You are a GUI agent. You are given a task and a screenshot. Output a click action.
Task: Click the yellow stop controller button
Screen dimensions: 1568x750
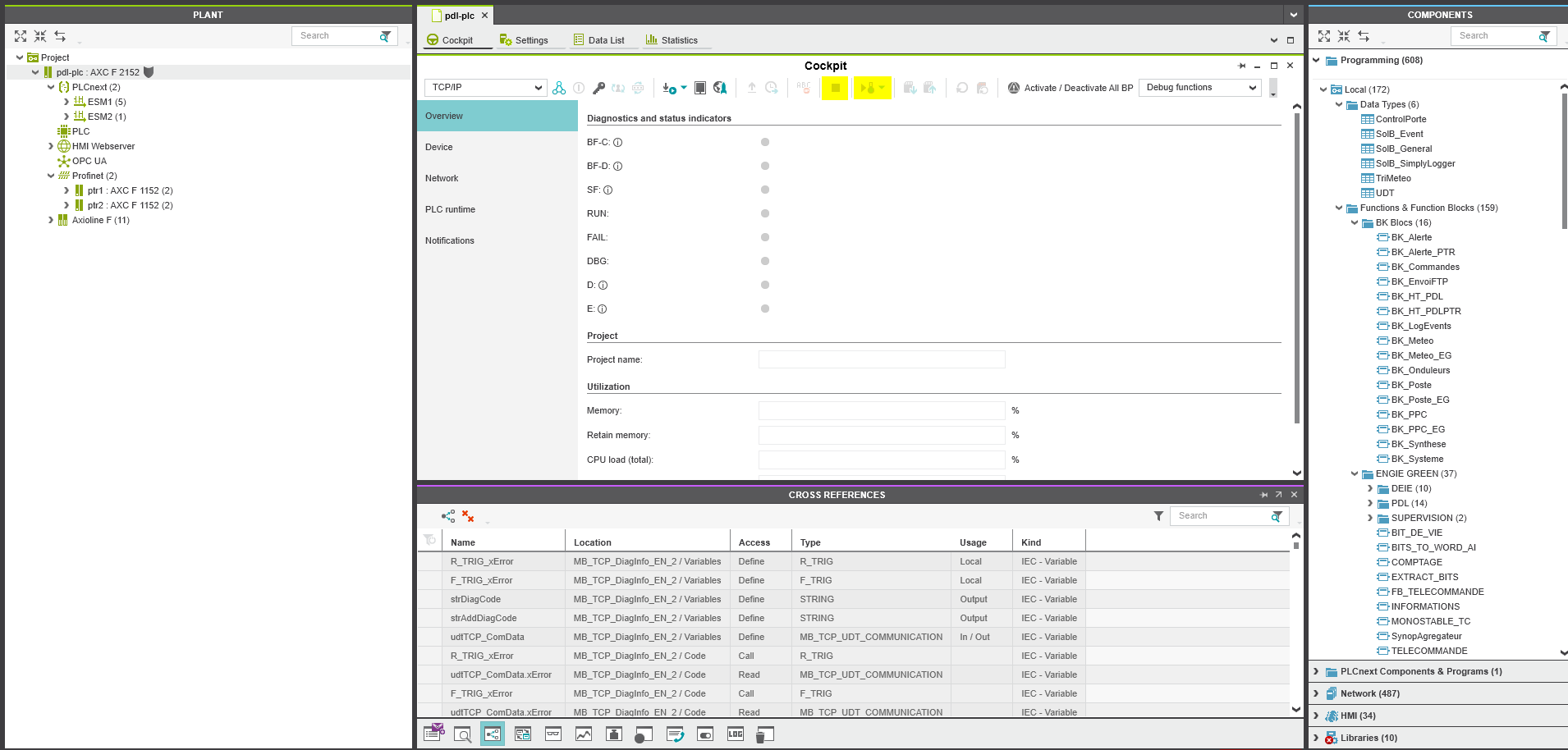[835, 88]
